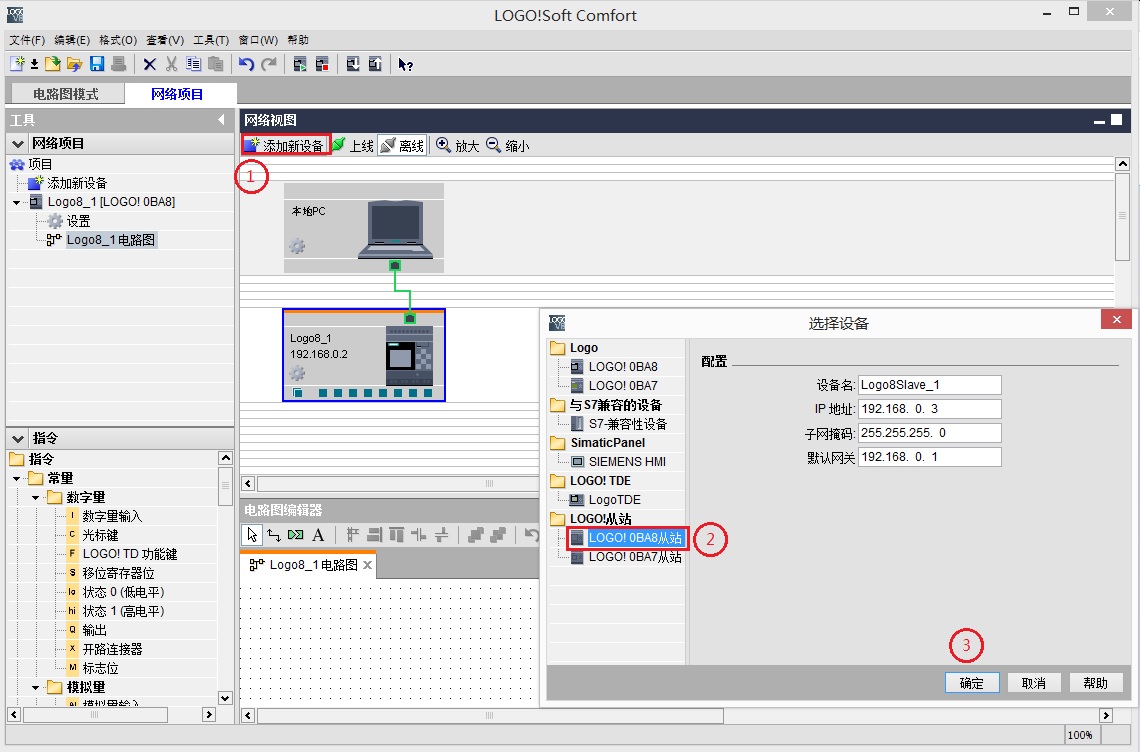This screenshot has width=1140, height=752.
Task: Zoom out with 缩小 in network view
Action: 507,145
